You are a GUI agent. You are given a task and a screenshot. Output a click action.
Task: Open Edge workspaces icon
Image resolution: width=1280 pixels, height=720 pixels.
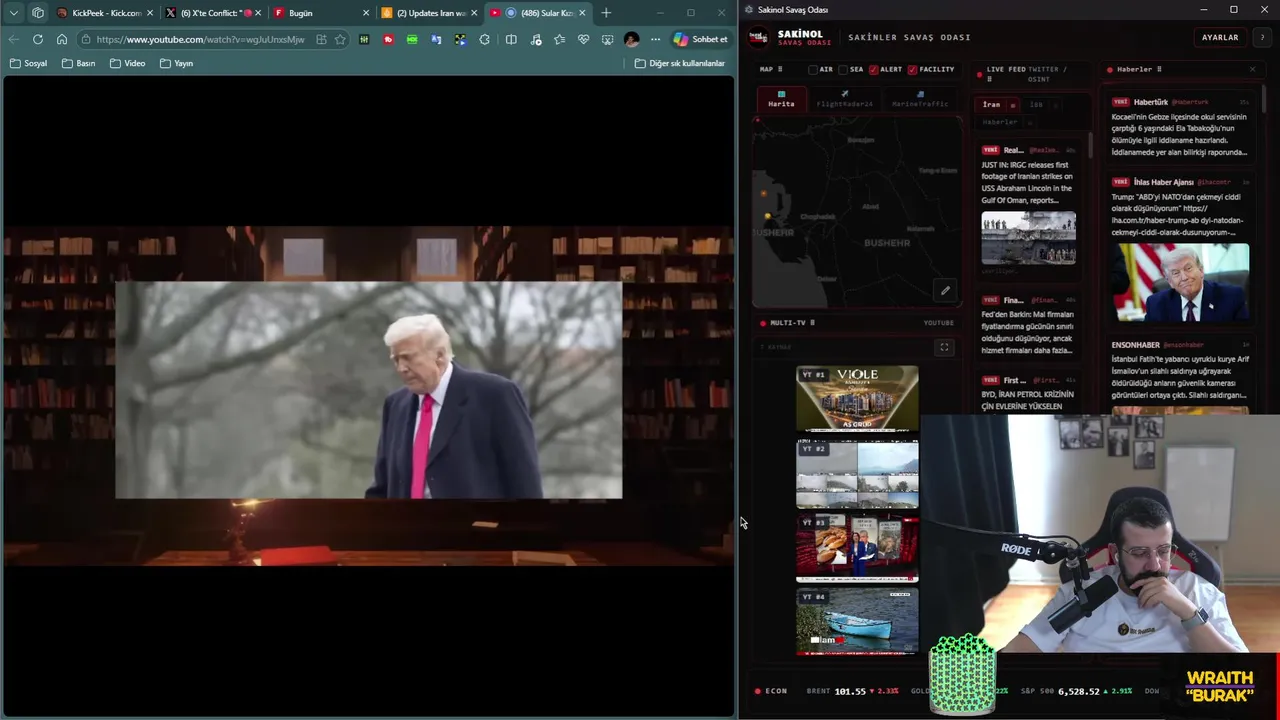[x=38, y=13]
